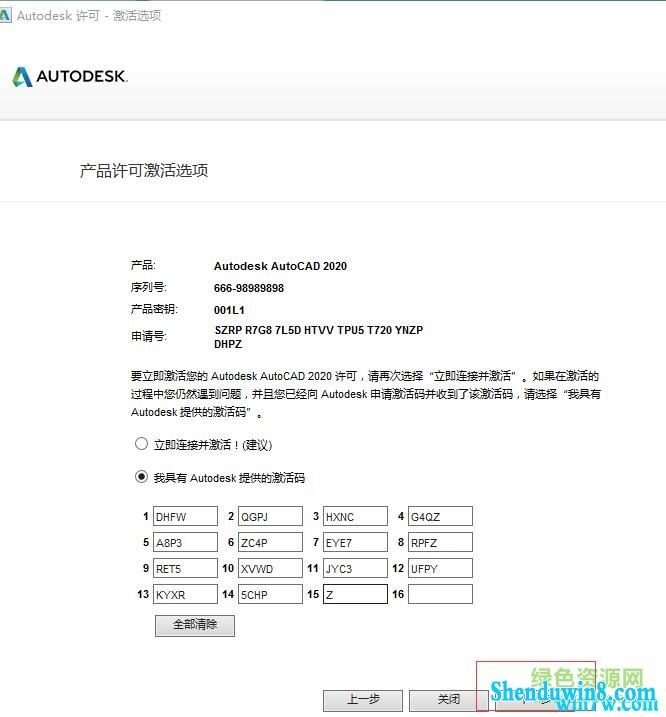
Task: Click activation code field 6 with ZC4P
Action: [270, 542]
